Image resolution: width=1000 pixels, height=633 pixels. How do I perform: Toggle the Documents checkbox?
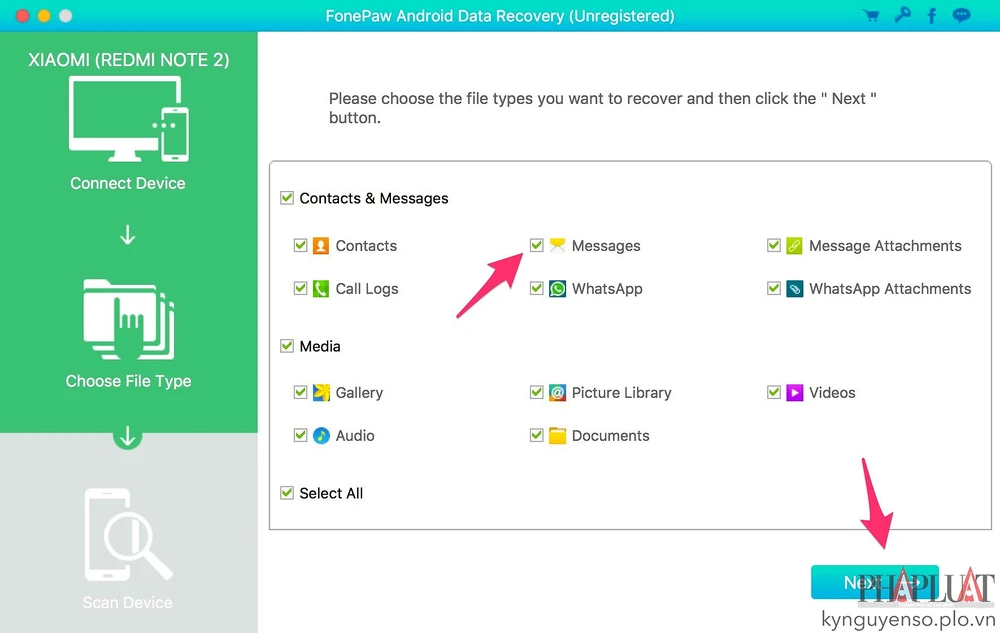point(536,435)
